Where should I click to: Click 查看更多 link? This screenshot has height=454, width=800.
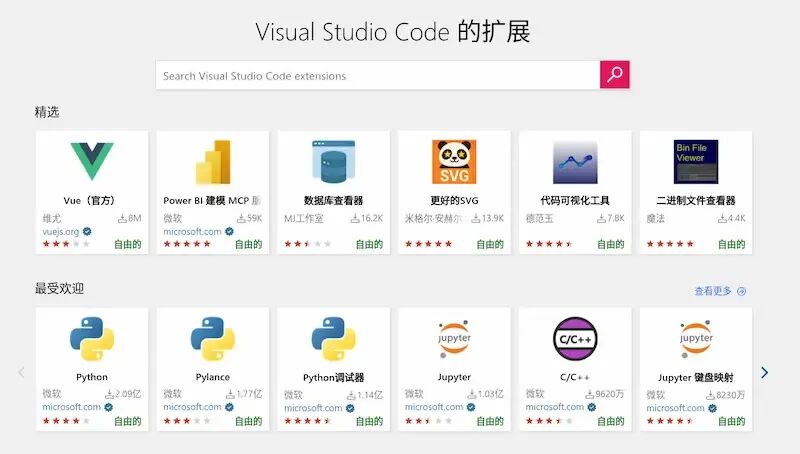tap(713, 291)
